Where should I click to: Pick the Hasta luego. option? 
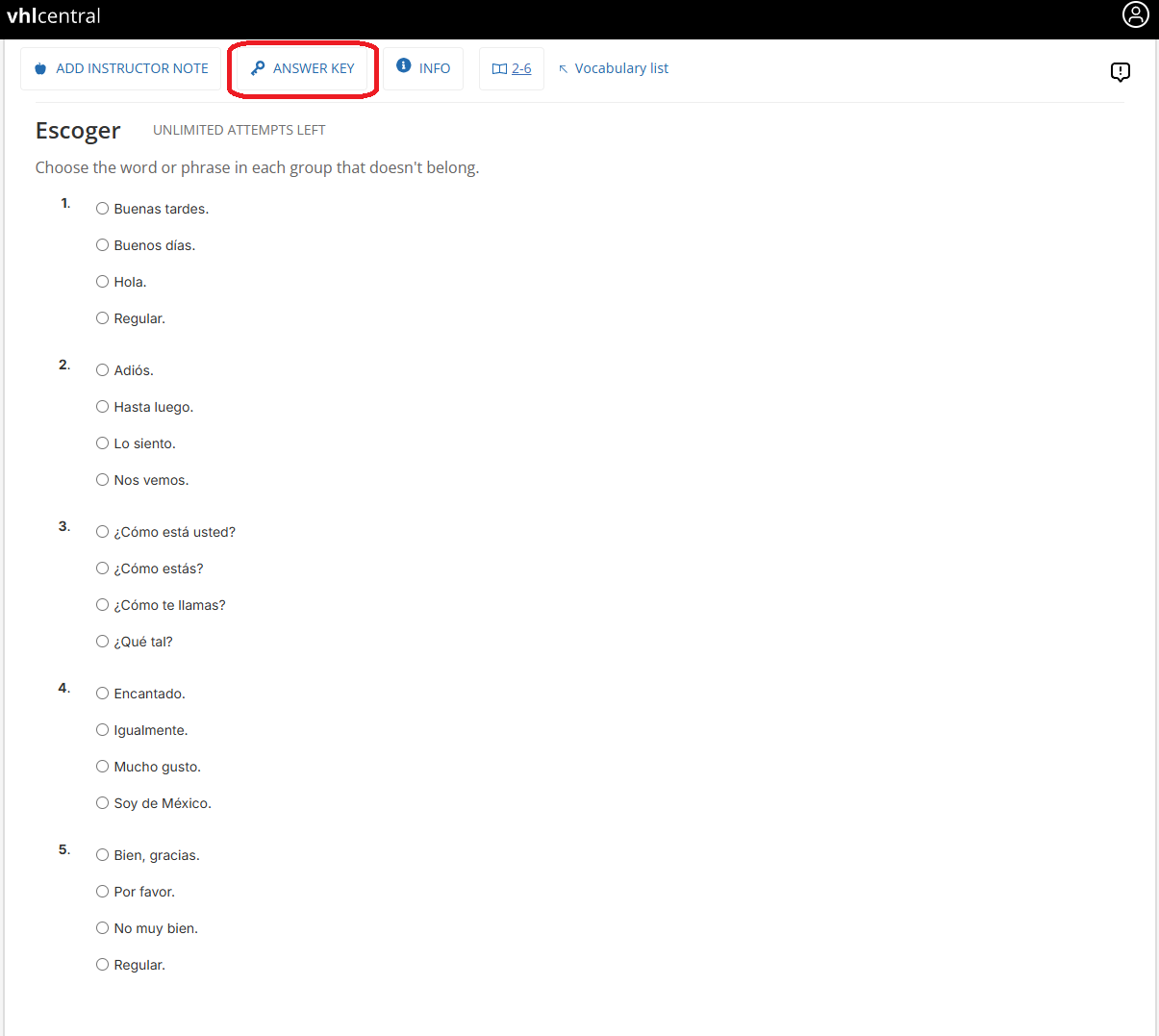[102, 407]
